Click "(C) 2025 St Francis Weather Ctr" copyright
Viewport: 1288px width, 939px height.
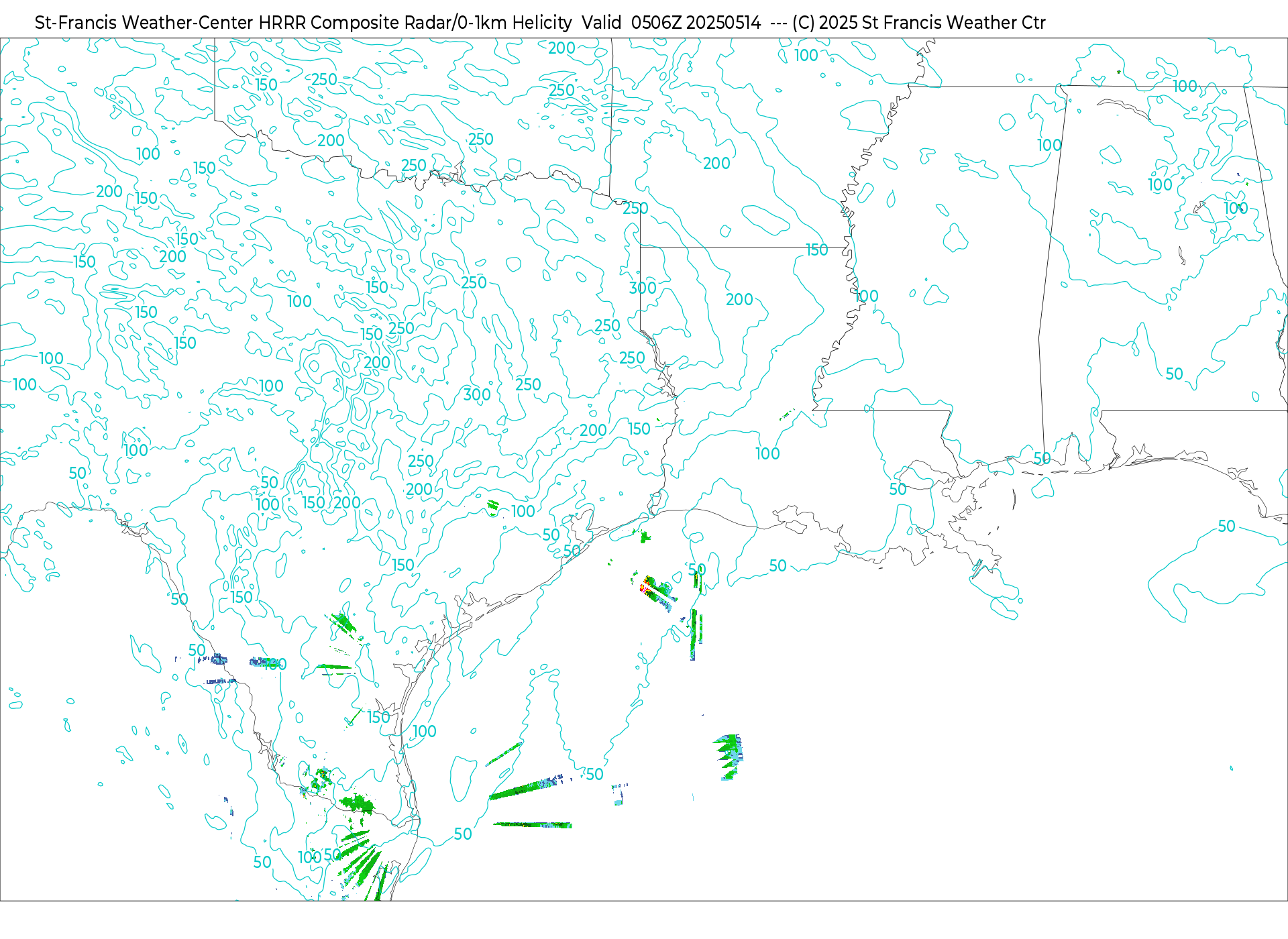pos(919,23)
